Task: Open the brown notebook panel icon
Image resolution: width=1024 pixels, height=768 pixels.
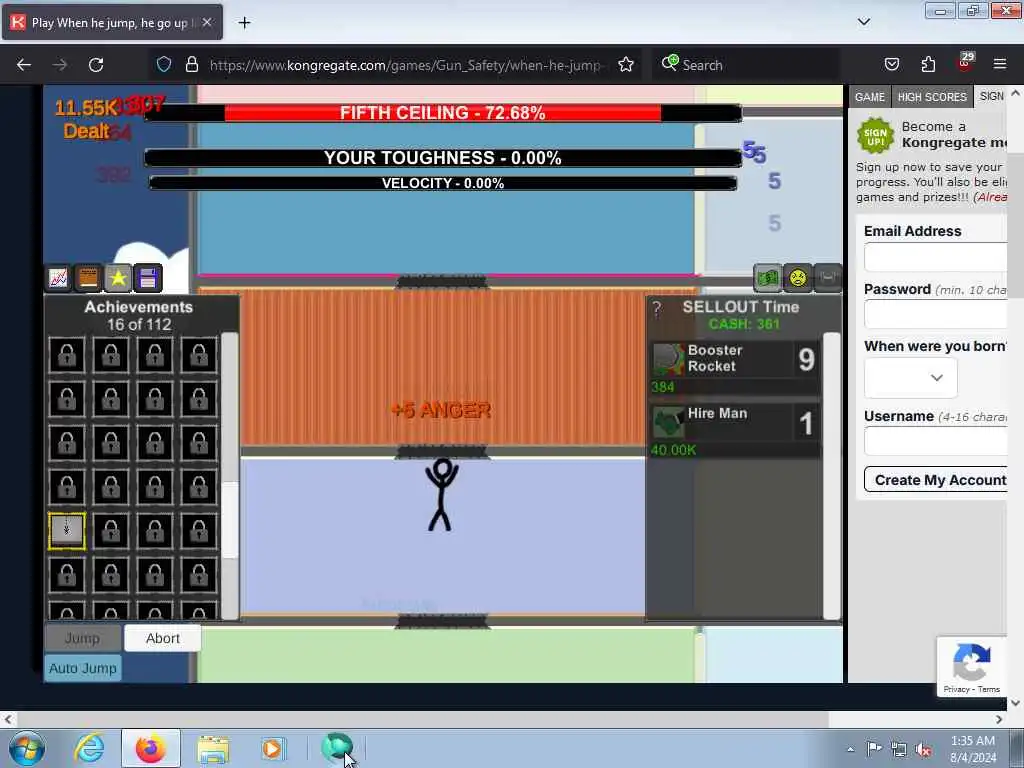Action: [x=88, y=278]
